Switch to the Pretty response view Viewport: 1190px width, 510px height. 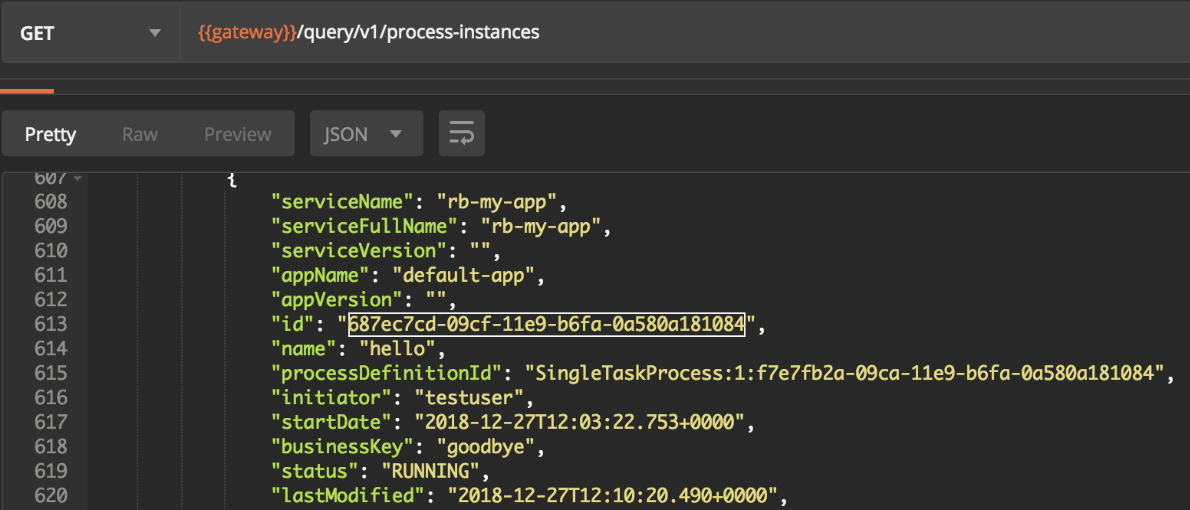point(51,134)
